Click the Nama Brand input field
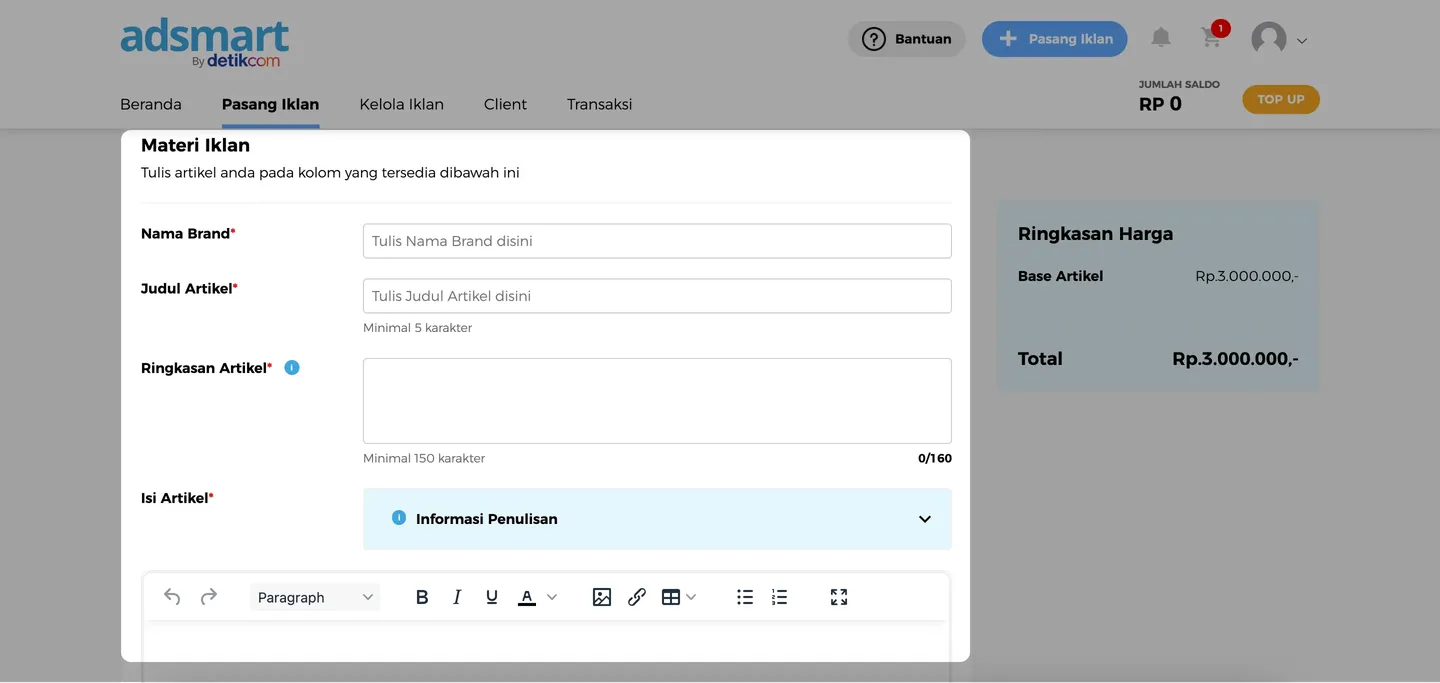The image size is (1440, 683). point(657,241)
